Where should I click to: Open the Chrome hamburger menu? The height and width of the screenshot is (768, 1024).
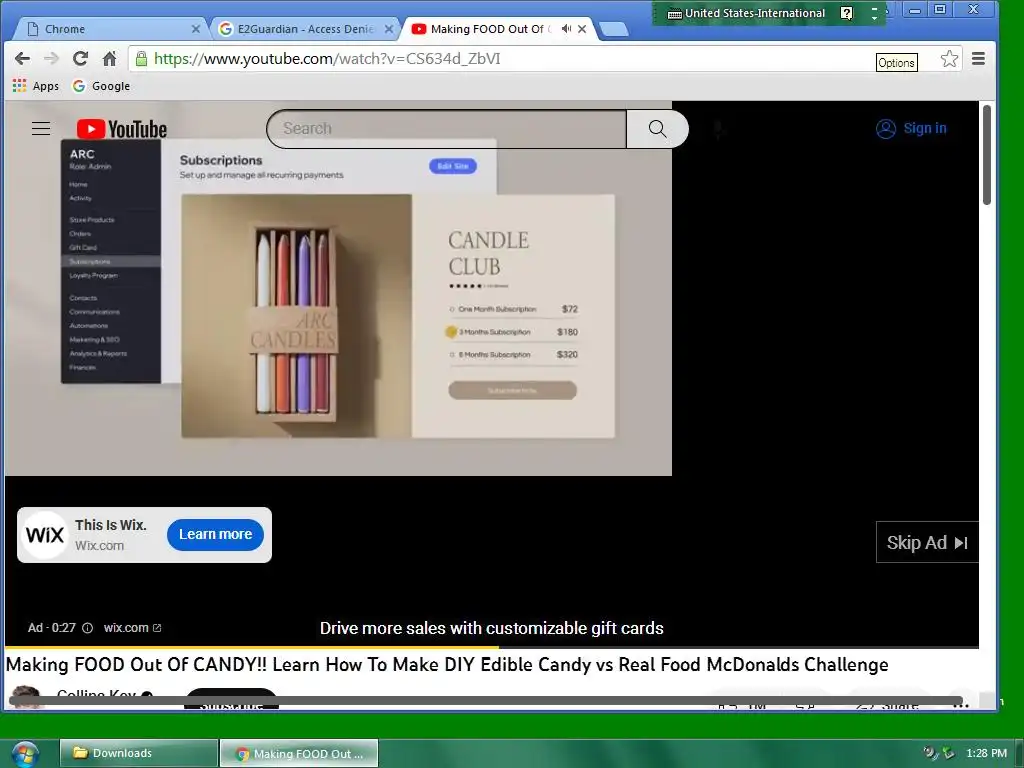978,59
